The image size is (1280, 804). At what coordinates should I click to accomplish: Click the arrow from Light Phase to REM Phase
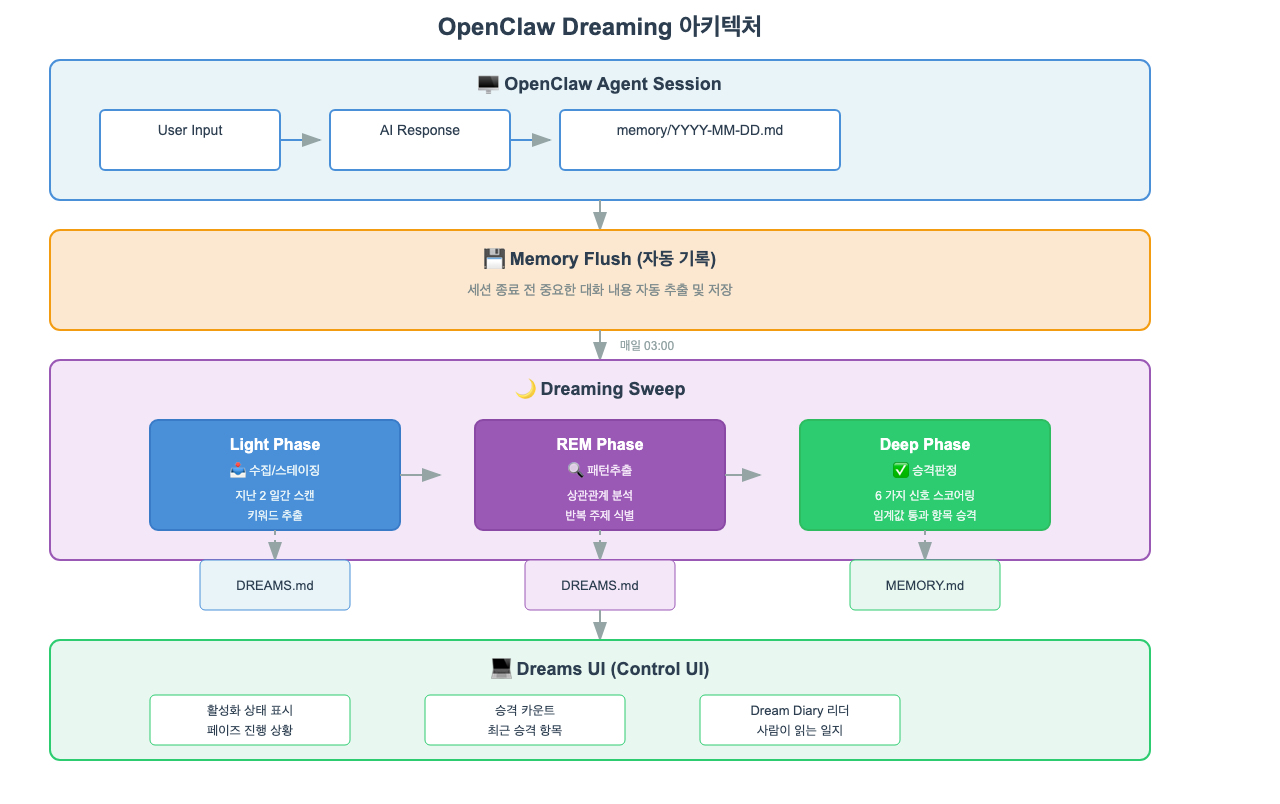pyautogui.click(x=424, y=475)
